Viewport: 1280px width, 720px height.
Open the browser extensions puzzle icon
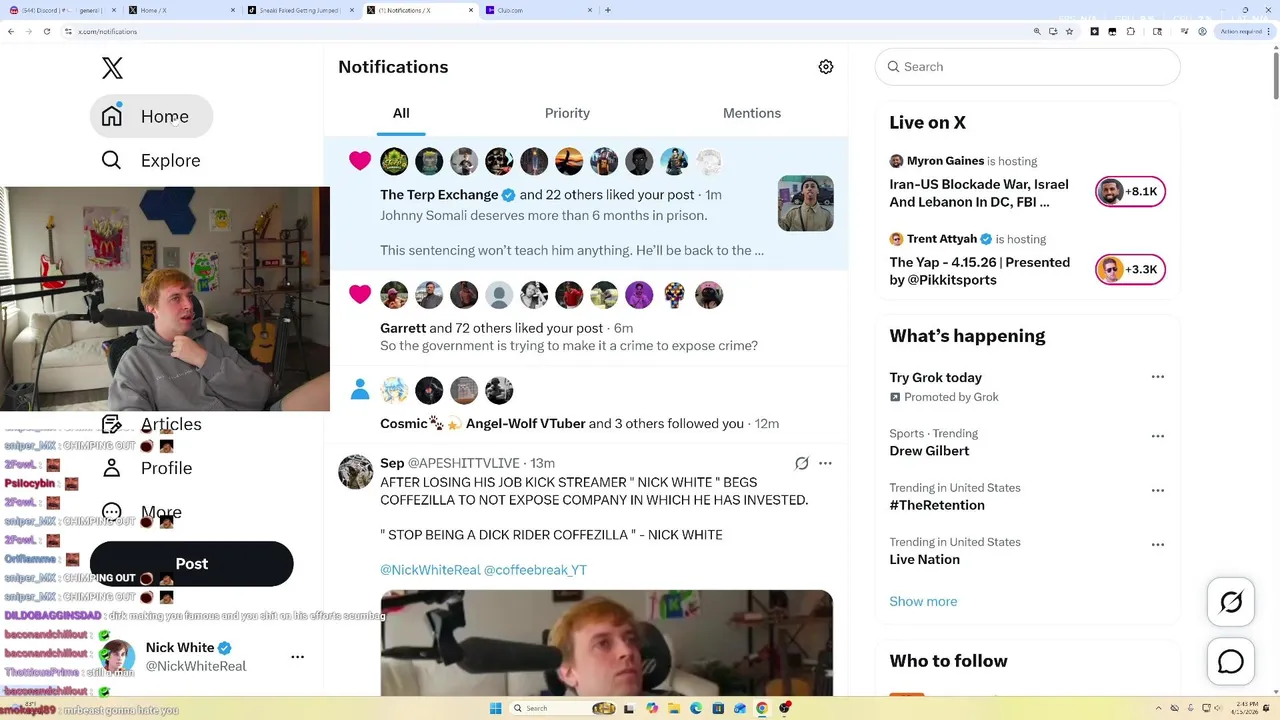pos(1131,31)
